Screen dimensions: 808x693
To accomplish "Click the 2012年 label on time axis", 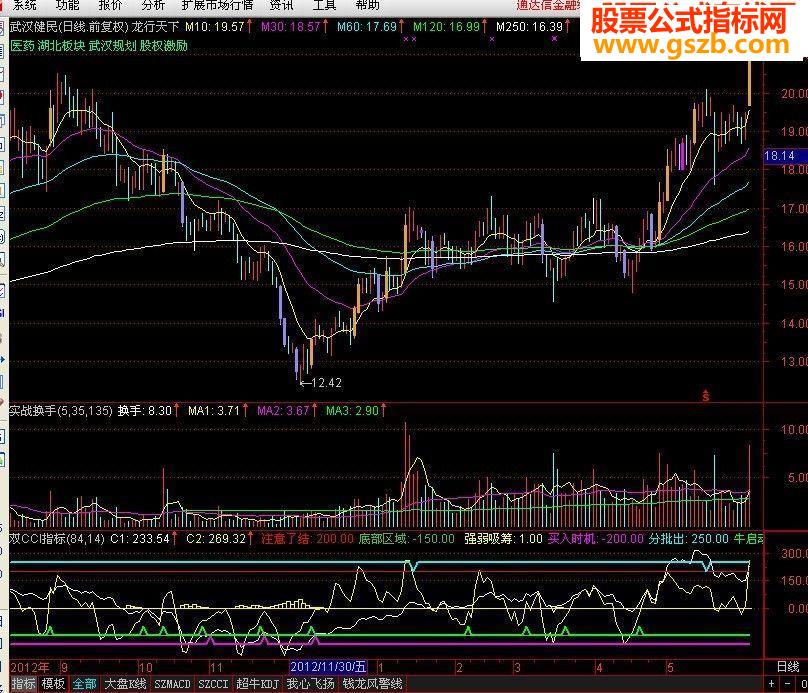I will coord(30,667).
